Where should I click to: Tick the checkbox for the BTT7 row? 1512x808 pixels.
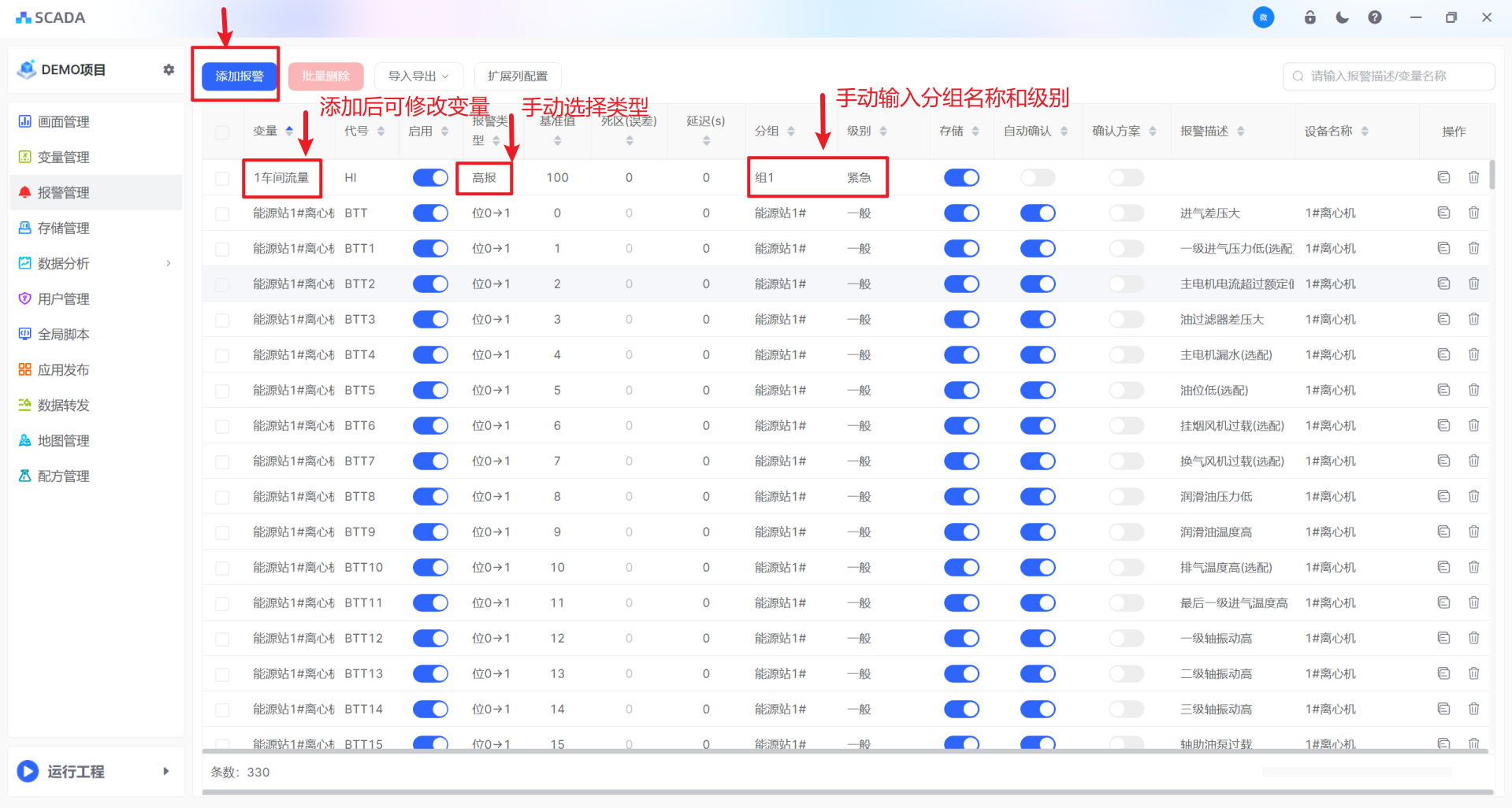[222, 461]
